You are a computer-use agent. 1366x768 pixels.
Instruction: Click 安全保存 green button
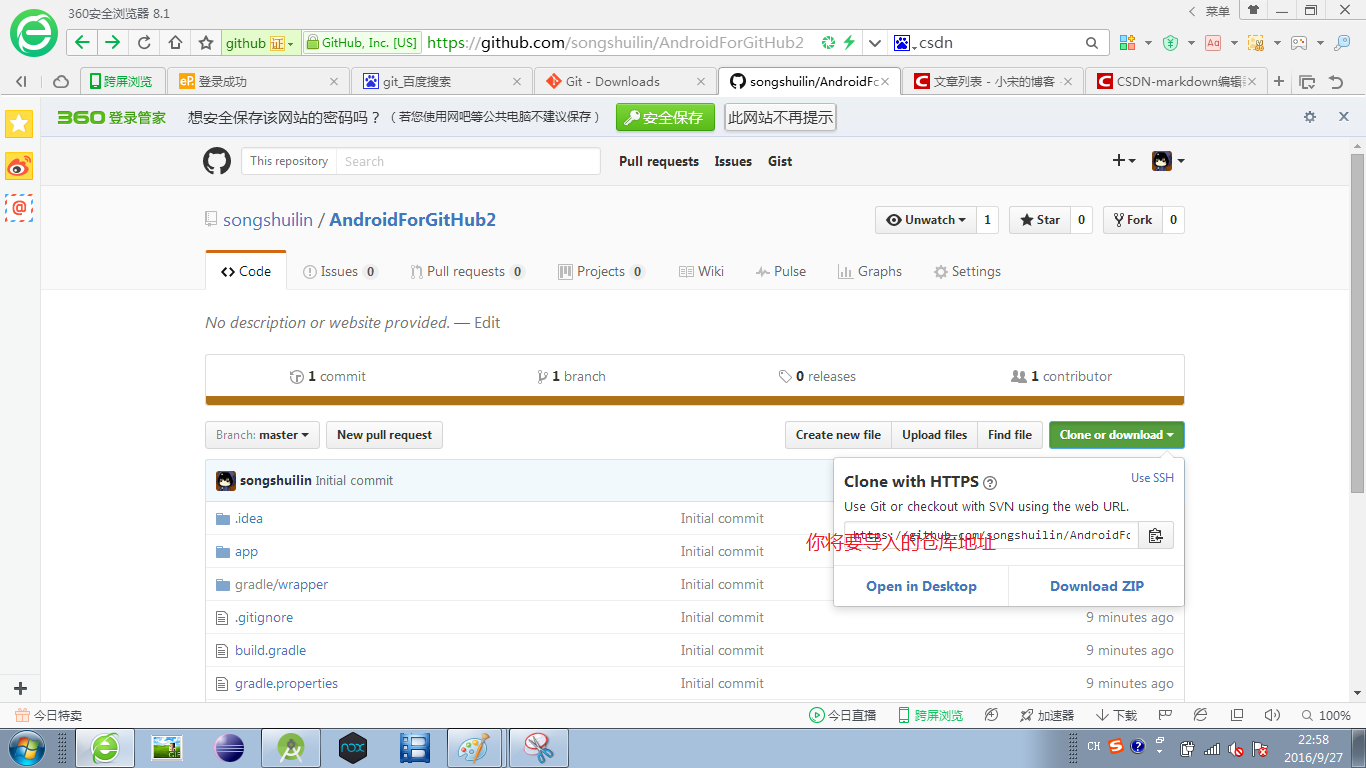point(665,117)
